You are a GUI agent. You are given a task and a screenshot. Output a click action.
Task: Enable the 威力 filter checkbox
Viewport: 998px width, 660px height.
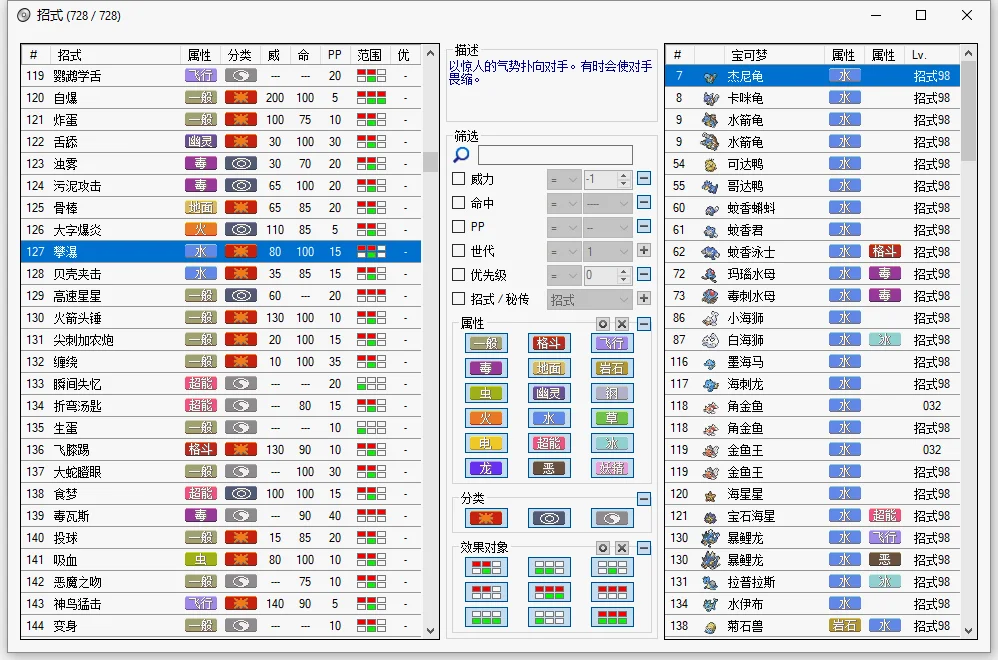click(x=458, y=179)
